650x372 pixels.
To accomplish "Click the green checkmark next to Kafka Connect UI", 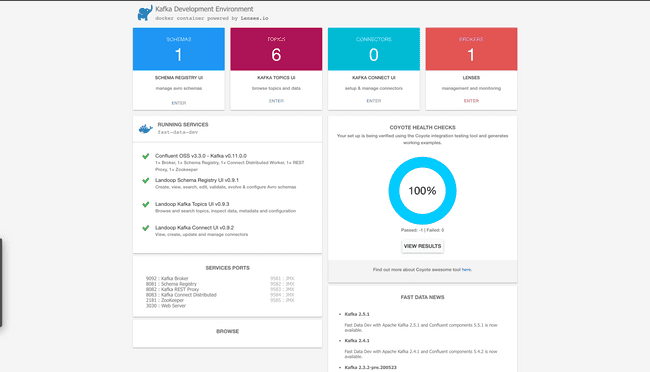I will 146,228.
